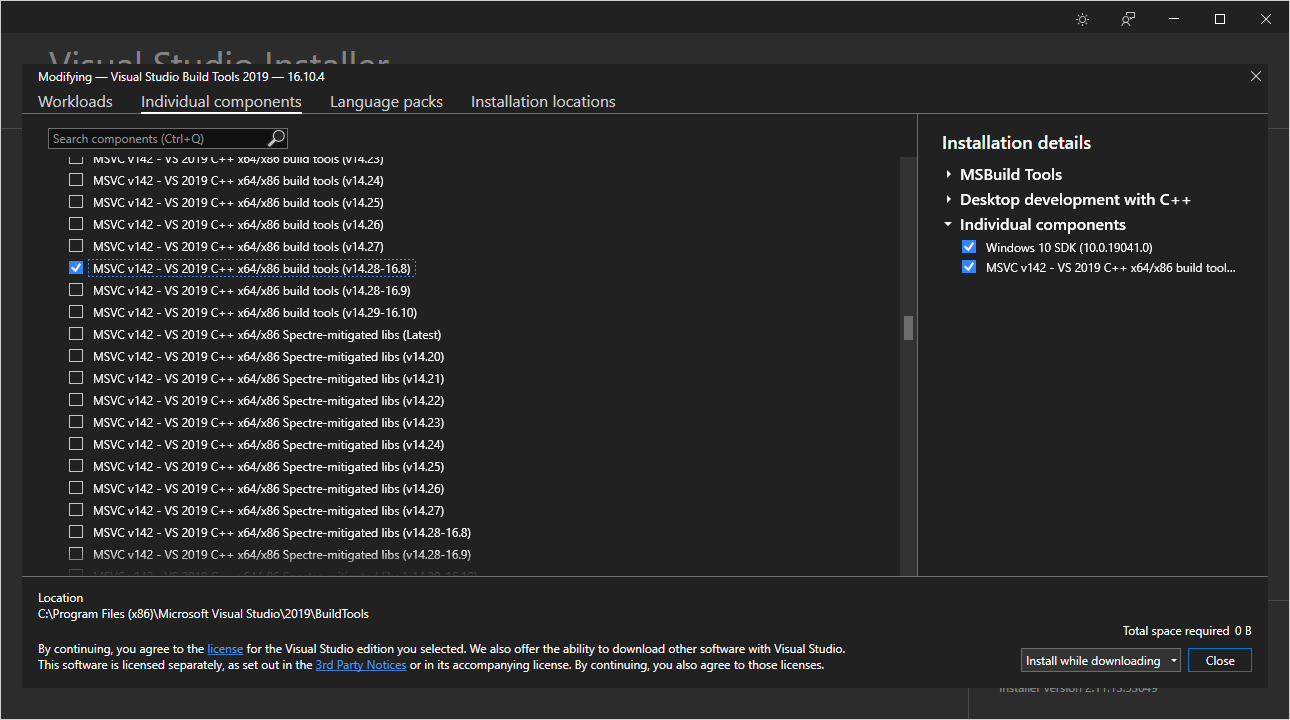The image size is (1290, 720).
Task: Open the license link
Action: pos(225,648)
